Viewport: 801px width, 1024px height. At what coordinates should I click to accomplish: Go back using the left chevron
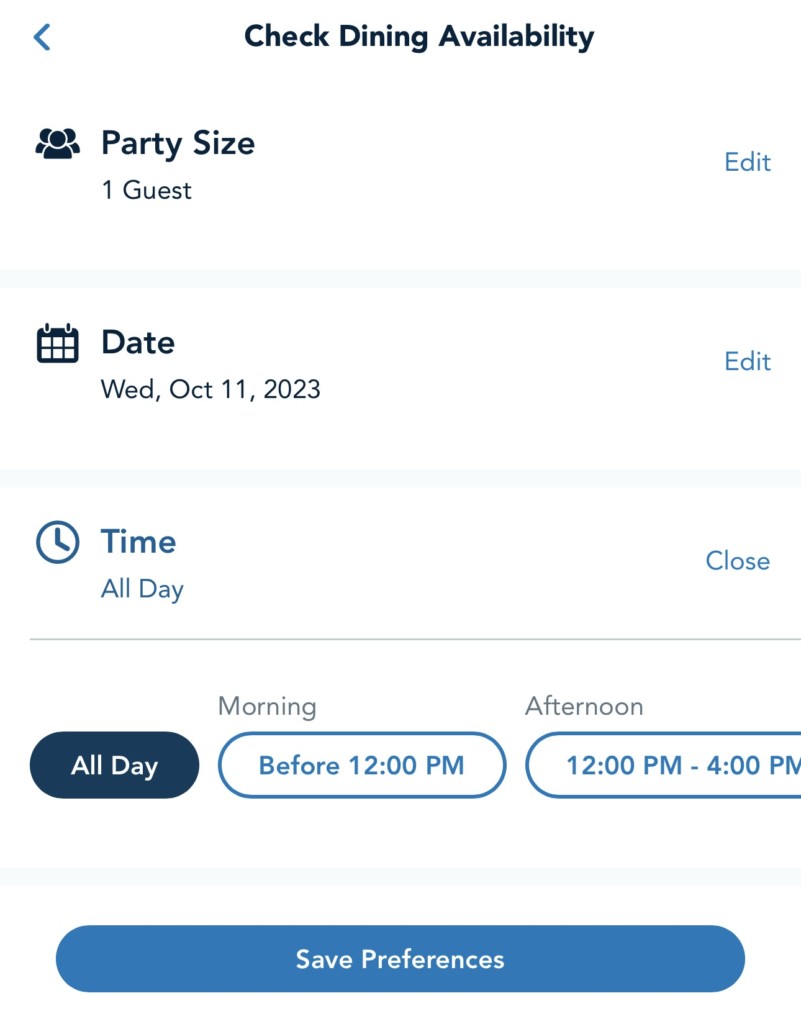pyautogui.click(x=41, y=37)
